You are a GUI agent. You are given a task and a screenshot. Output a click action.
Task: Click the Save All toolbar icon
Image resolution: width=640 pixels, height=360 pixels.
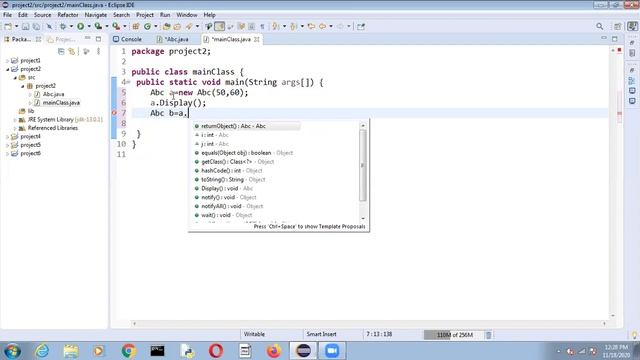tap(36, 27)
